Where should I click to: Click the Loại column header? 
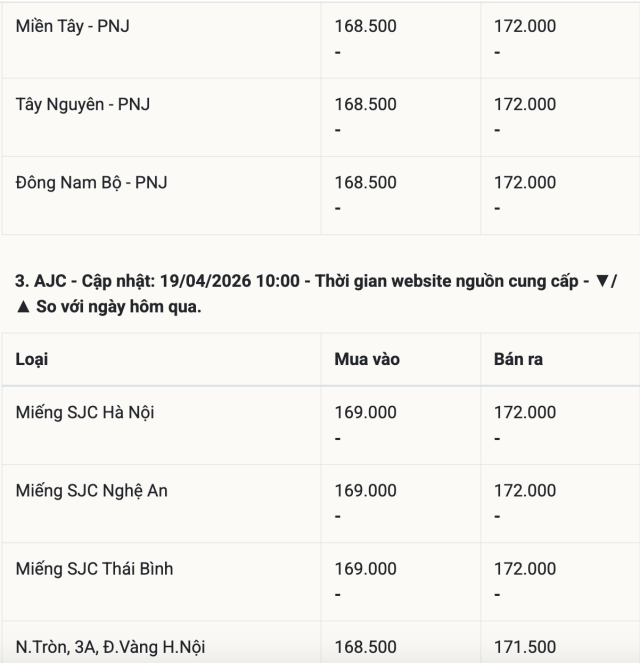pos(32,359)
